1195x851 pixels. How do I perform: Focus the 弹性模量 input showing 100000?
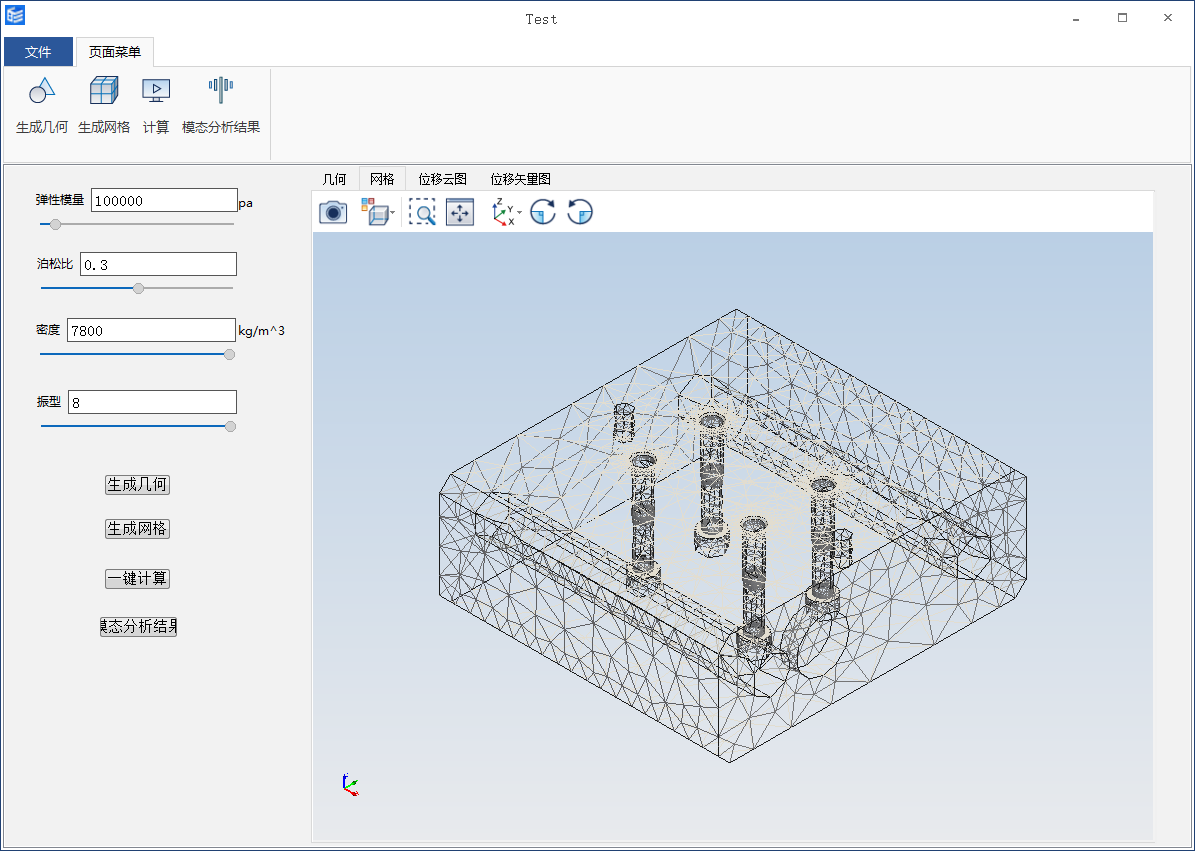165,200
